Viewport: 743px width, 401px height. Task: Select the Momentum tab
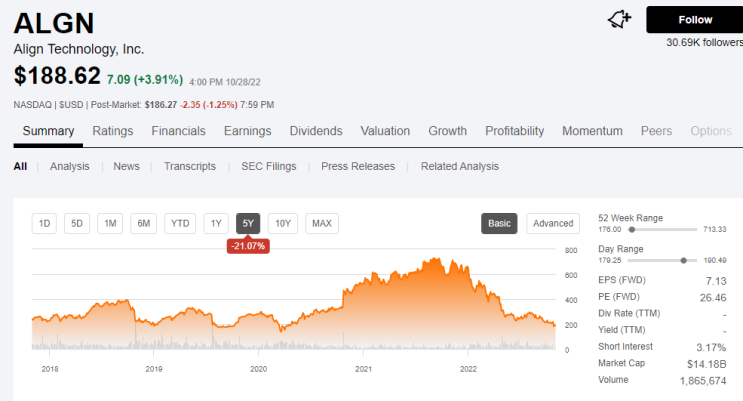[592, 131]
